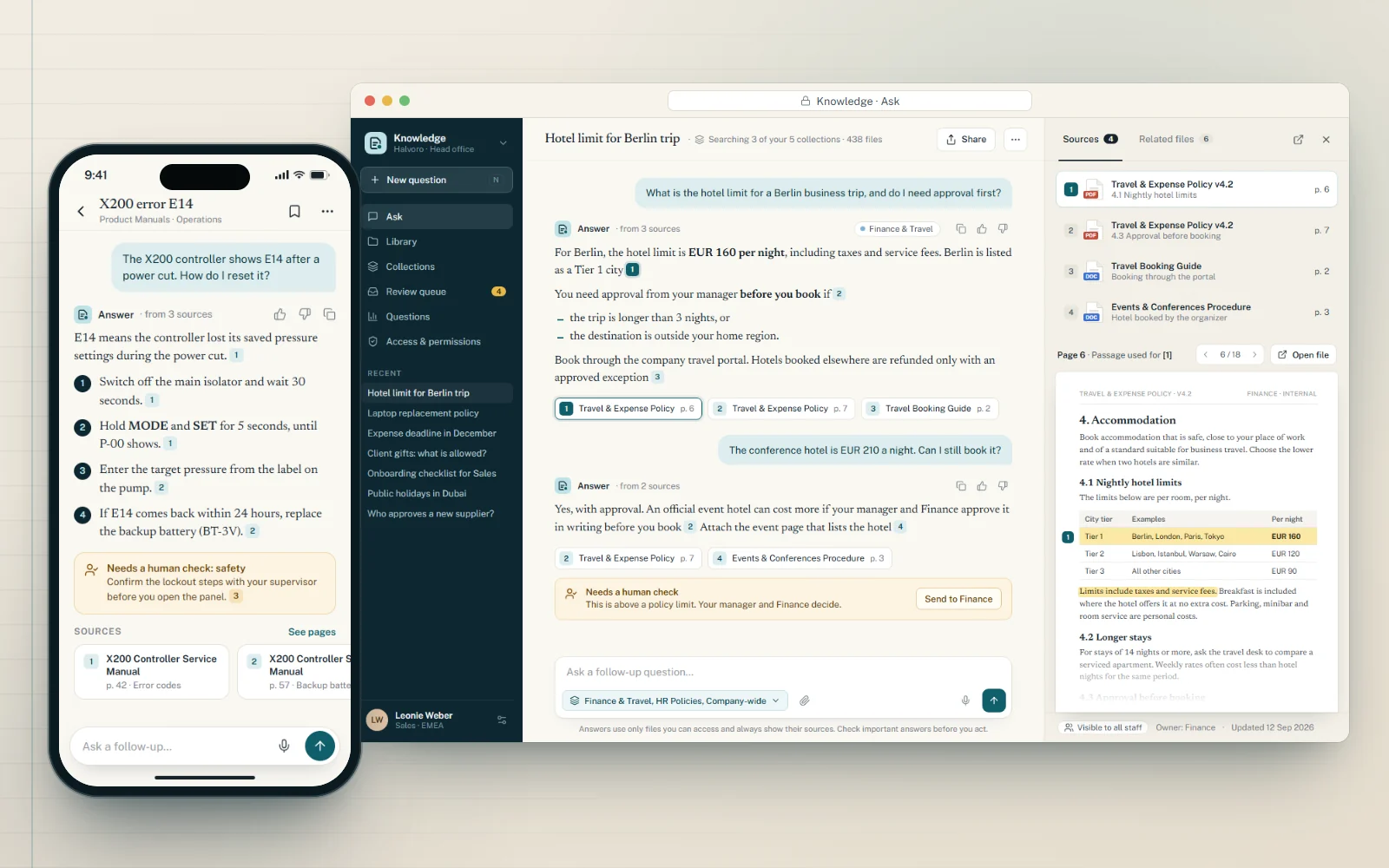This screenshot has height=868, width=1389.
Task: Start a New question
Action: coord(437,180)
